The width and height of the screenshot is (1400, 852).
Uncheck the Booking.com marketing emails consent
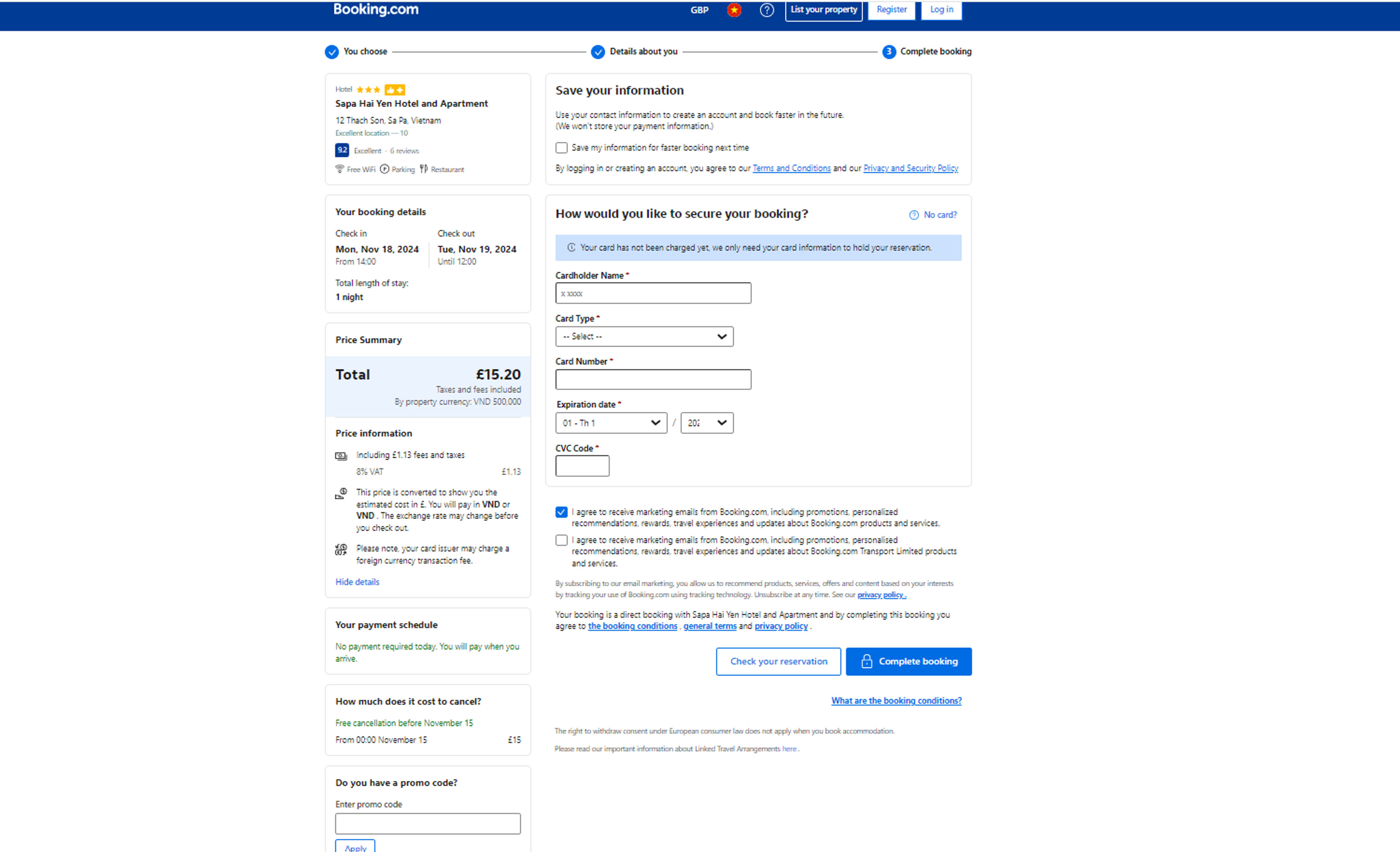coord(561,512)
